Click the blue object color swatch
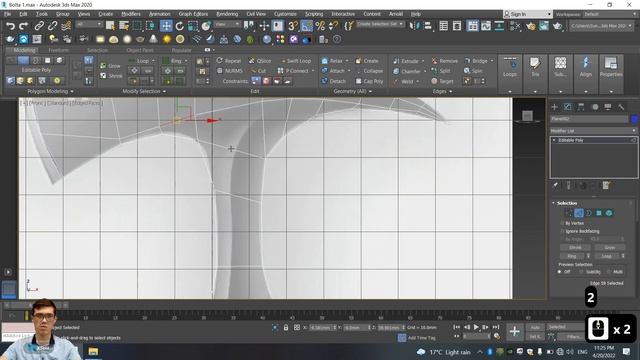This screenshot has width=640, height=360. click(x=634, y=119)
